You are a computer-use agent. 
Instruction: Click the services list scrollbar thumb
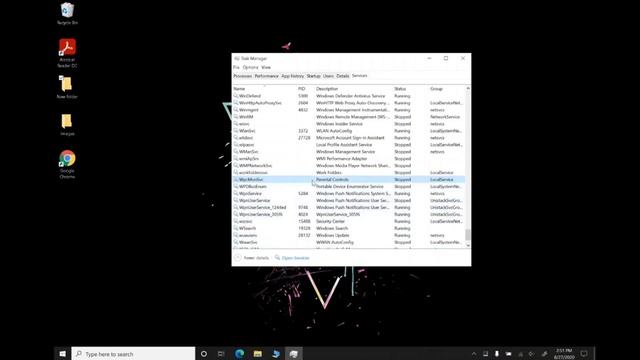click(x=468, y=235)
